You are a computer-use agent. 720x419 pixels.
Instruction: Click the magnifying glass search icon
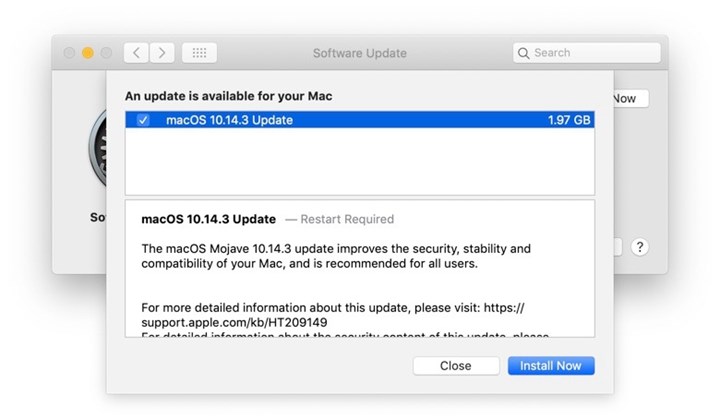coord(524,53)
